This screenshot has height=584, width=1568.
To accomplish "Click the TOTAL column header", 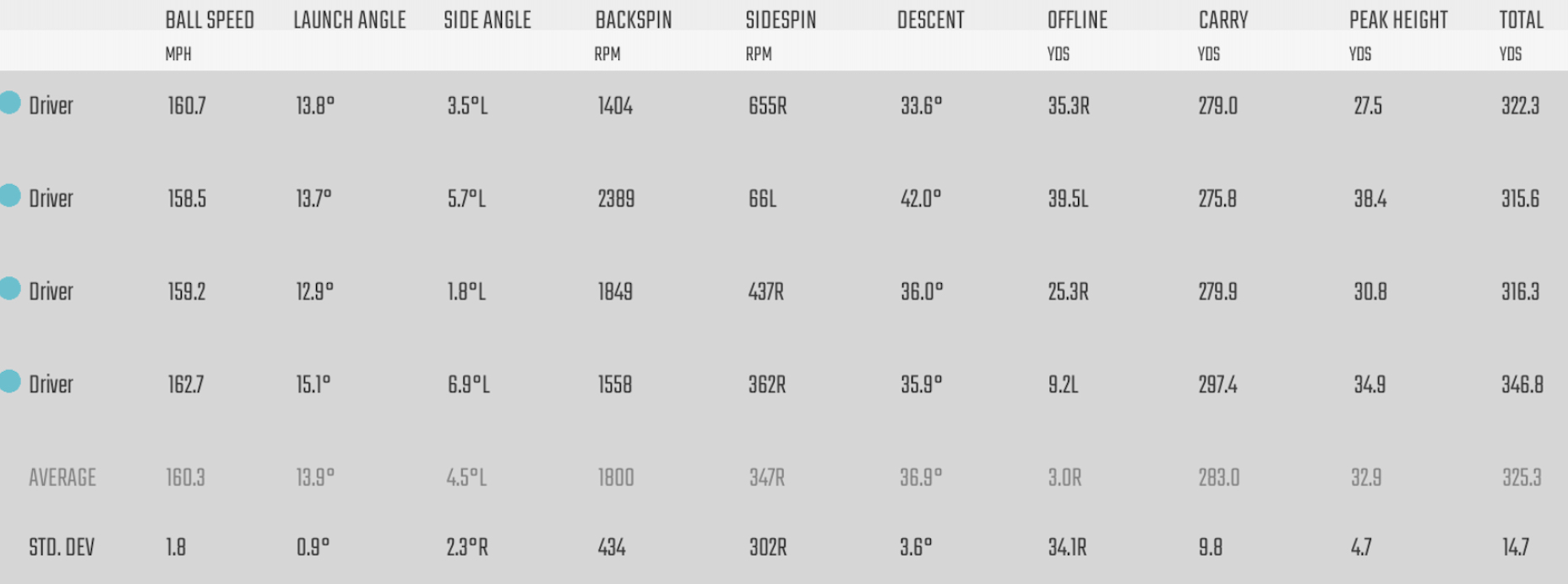I will (1521, 20).
